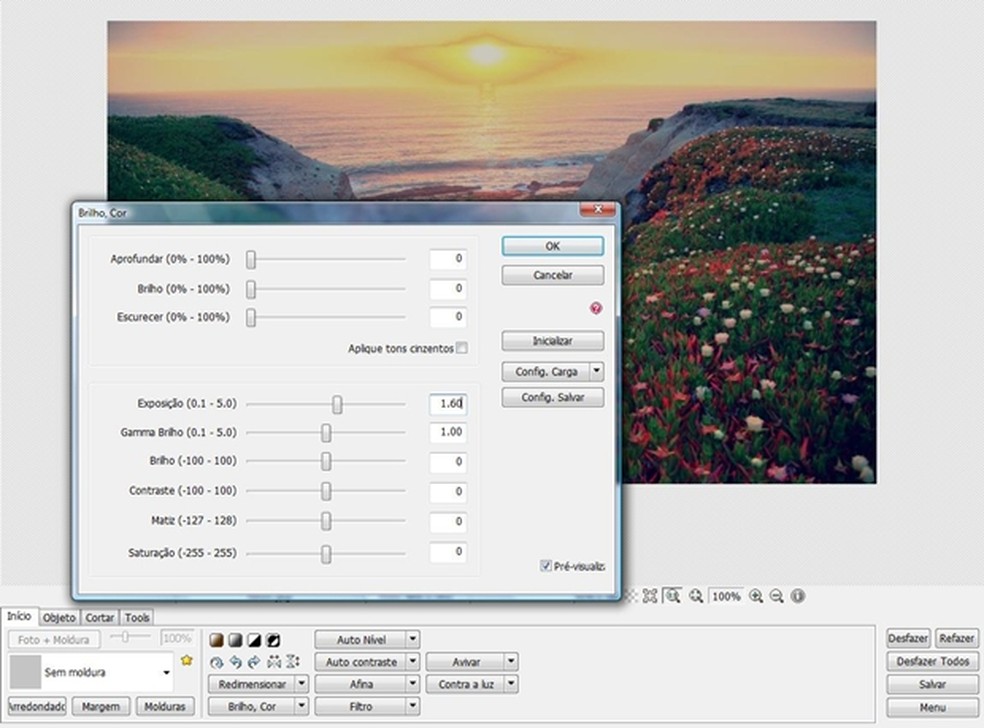Click the zoom in magnifier icon
Image resolution: width=984 pixels, height=728 pixels.
pos(756,596)
